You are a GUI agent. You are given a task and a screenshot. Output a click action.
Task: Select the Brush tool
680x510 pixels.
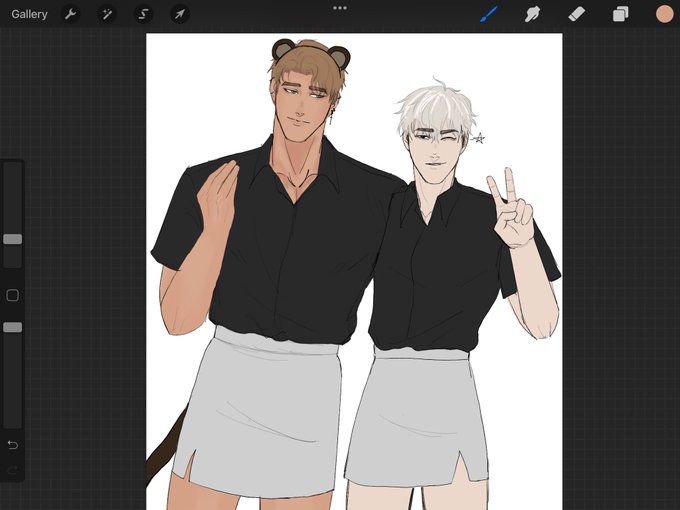(x=488, y=14)
